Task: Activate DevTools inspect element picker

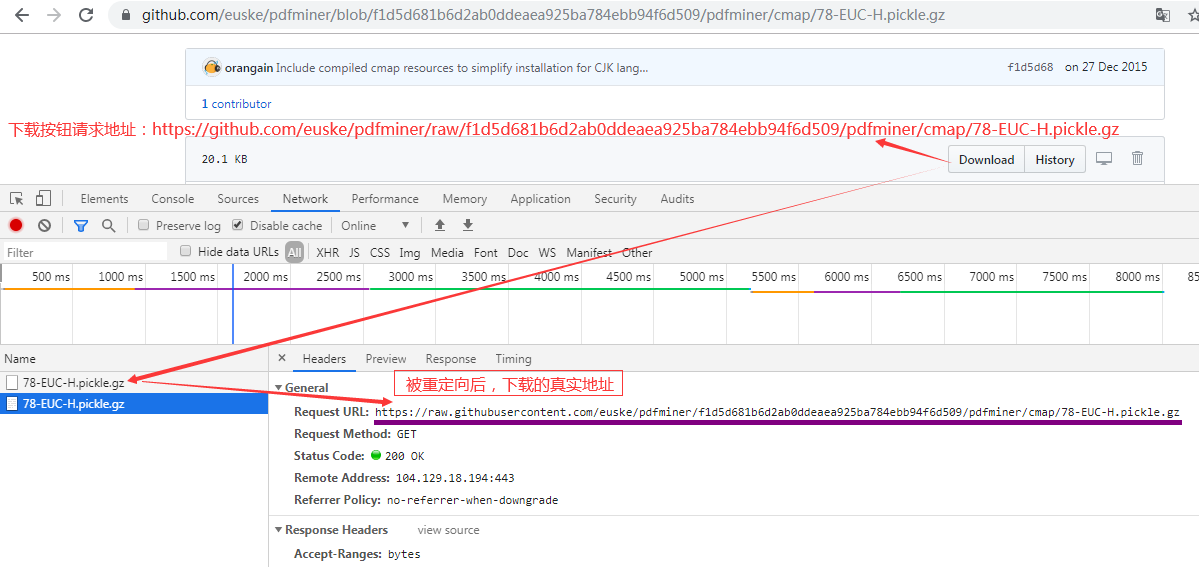Action: pyautogui.click(x=17, y=199)
